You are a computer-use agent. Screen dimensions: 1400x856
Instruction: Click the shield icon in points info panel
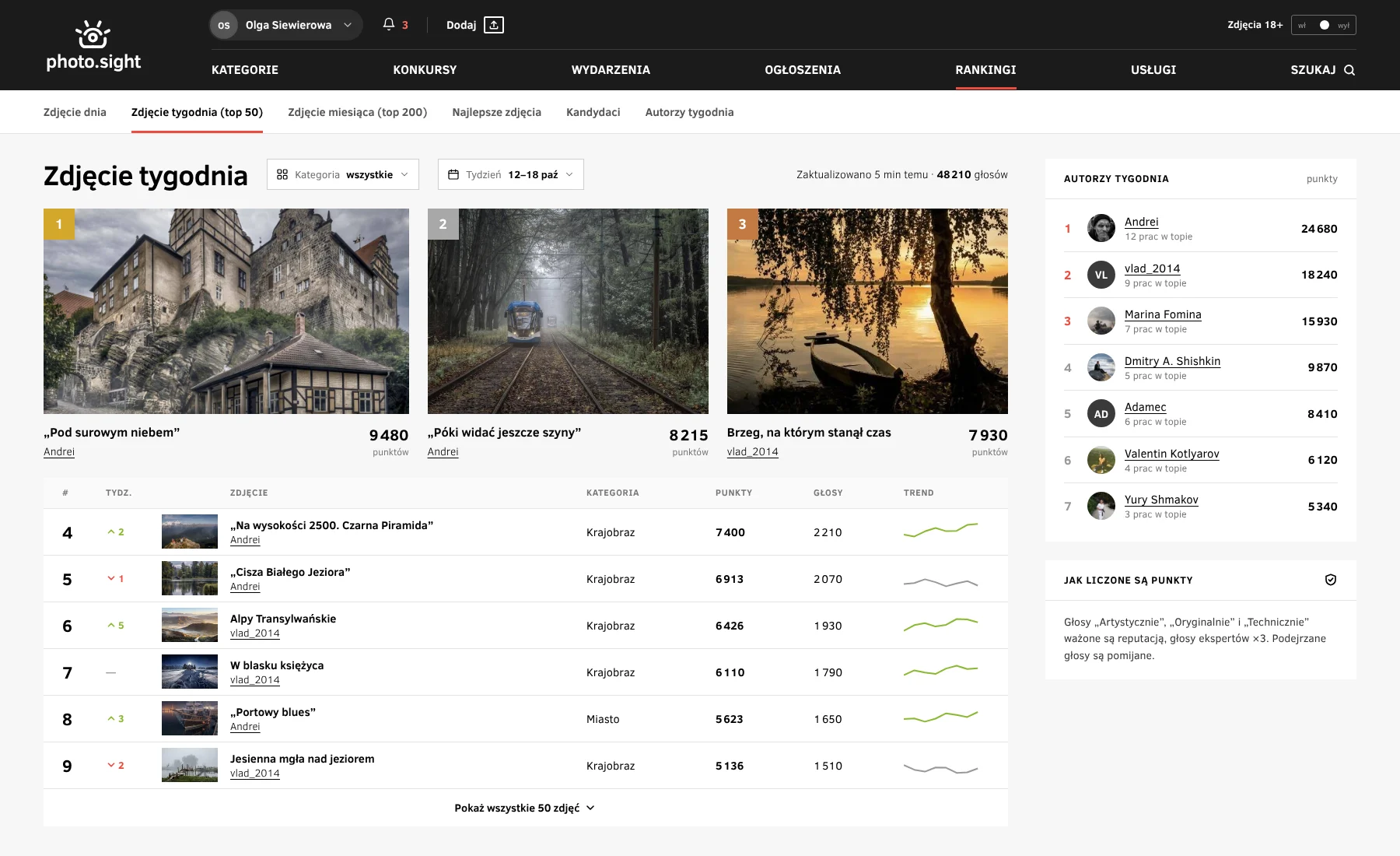click(x=1331, y=580)
